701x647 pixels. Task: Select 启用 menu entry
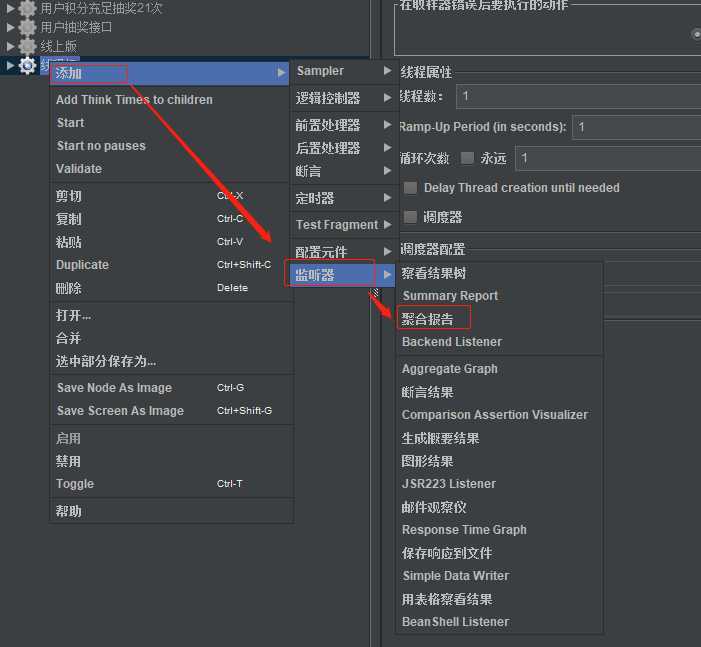click(x=170, y=439)
